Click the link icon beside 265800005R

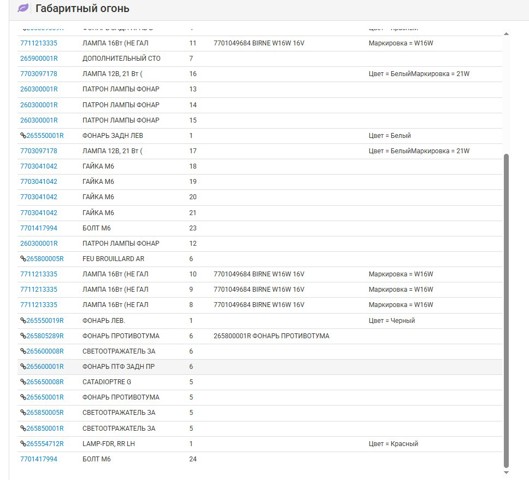tap(23, 259)
